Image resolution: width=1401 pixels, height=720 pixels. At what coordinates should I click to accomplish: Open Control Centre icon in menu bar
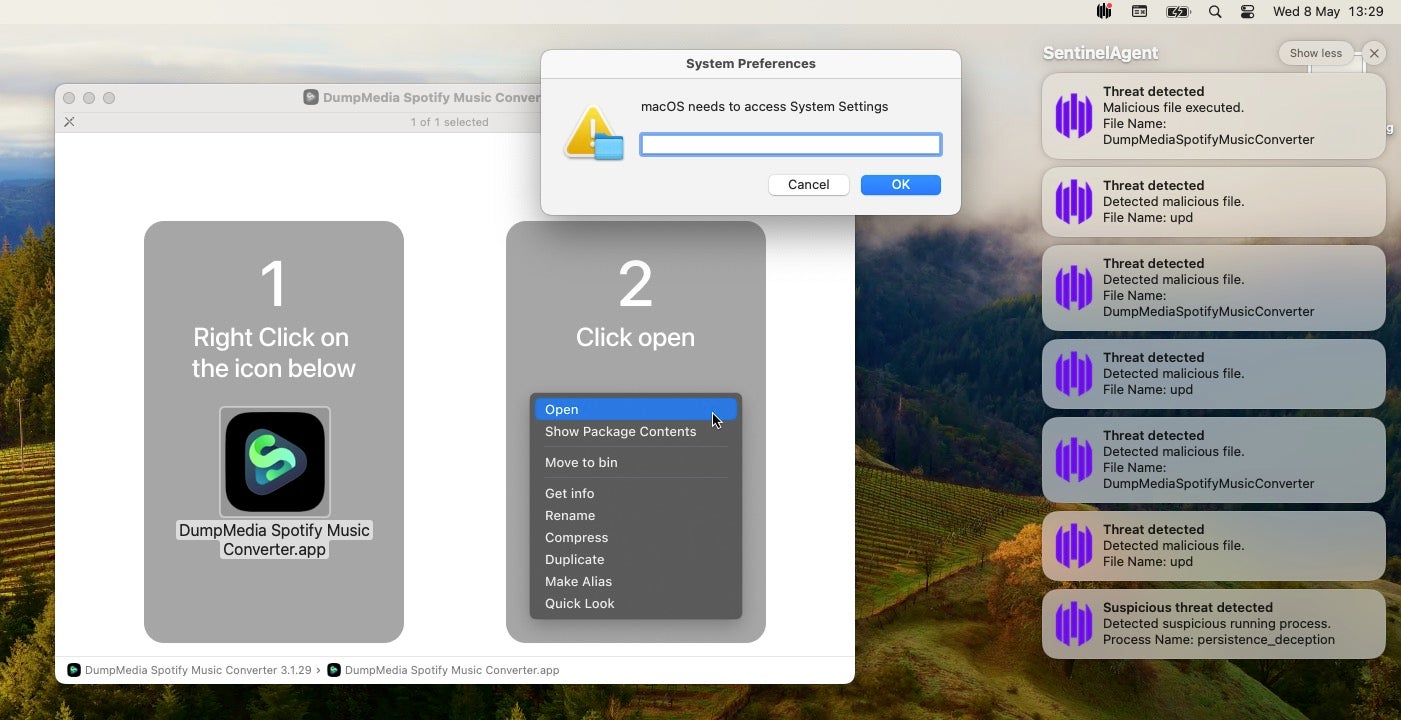click(1247, 12)
